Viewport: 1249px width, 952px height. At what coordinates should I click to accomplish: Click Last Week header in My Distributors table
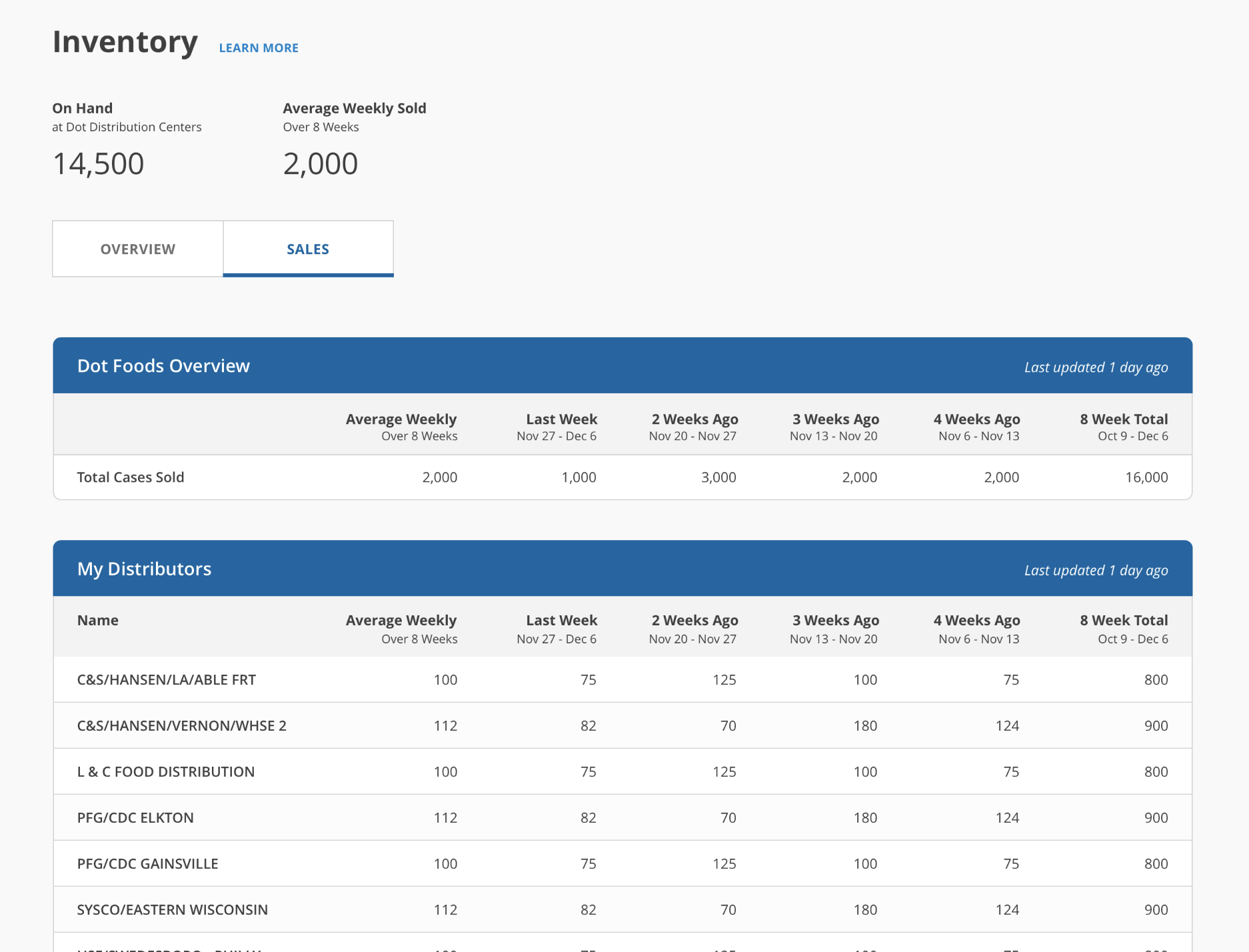tap(561, 620)
